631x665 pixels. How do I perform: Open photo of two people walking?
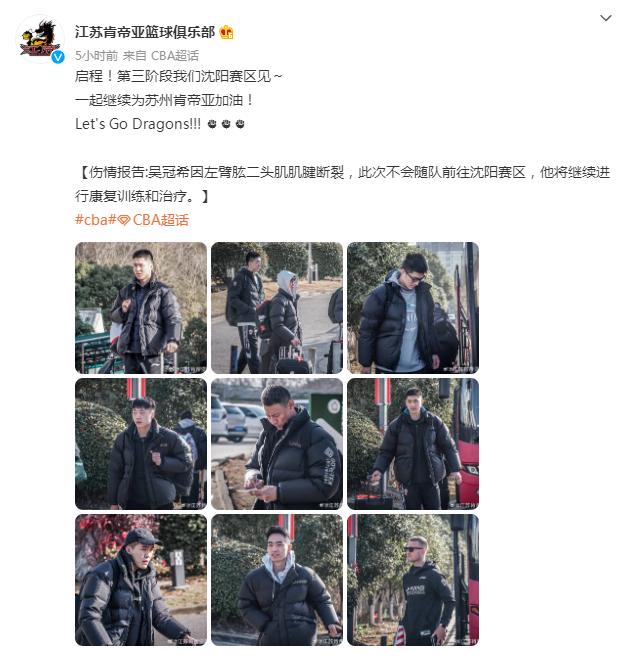[x=277, y=308]
